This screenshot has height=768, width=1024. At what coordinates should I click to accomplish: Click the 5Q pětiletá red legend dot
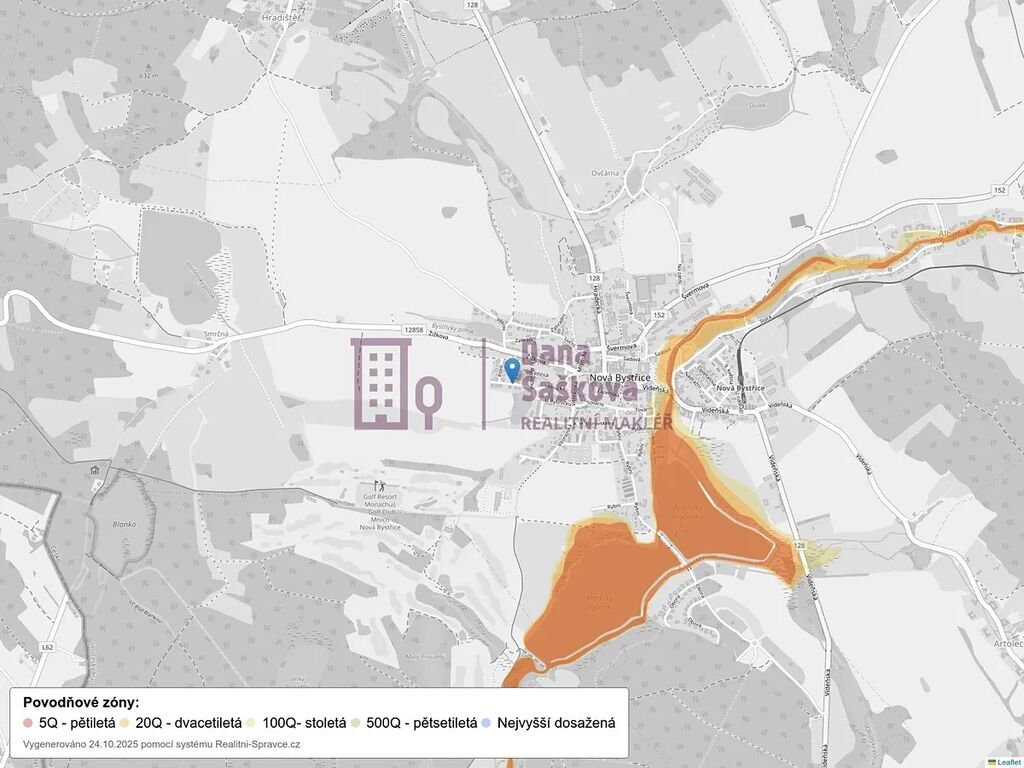[28, 723]
